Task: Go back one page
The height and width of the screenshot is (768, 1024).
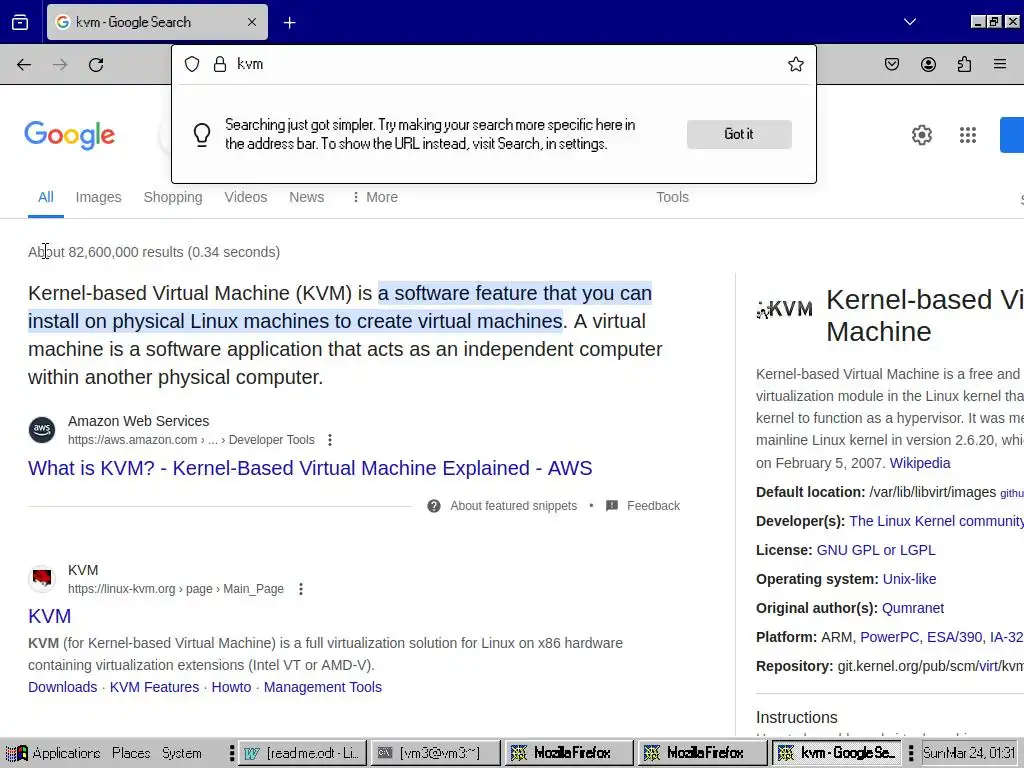Action: coord(24,65)
